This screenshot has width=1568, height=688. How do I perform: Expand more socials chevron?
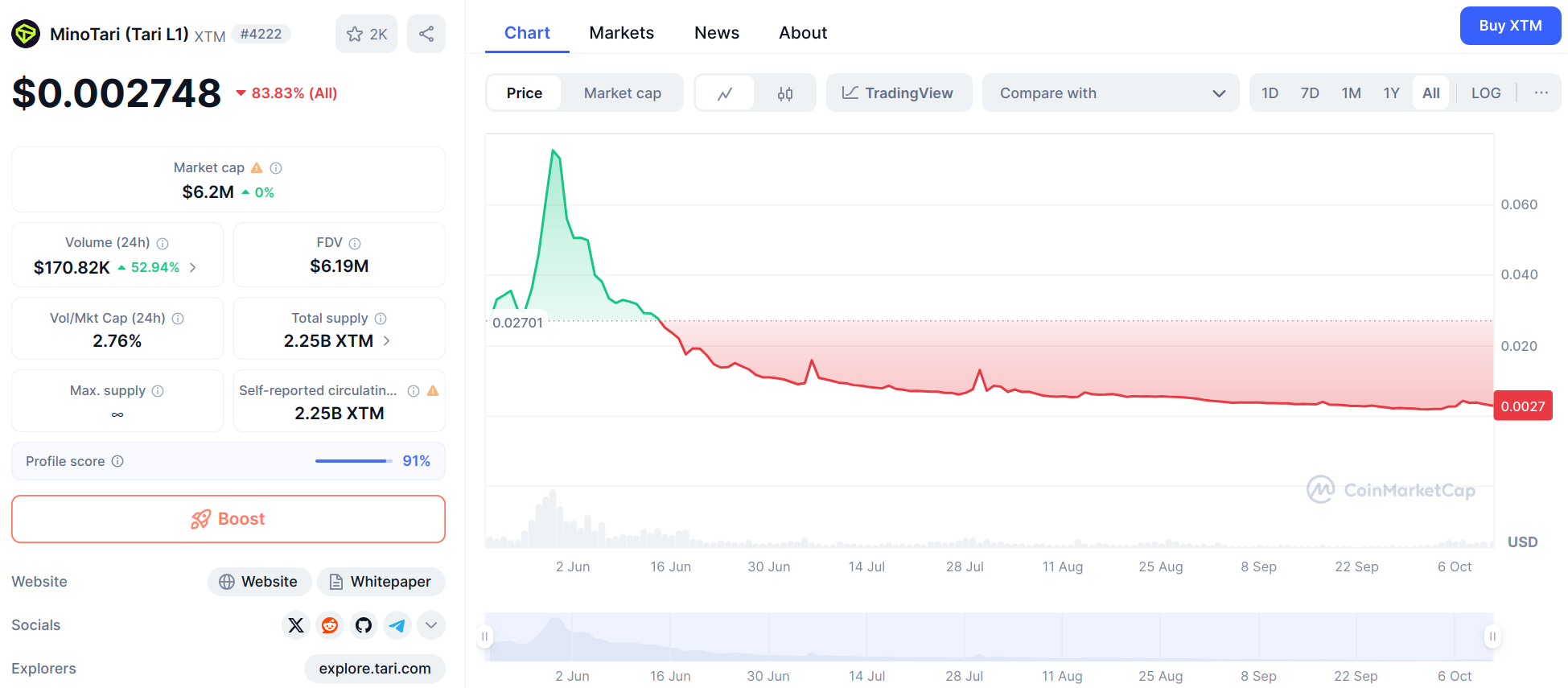pos(431,625)
